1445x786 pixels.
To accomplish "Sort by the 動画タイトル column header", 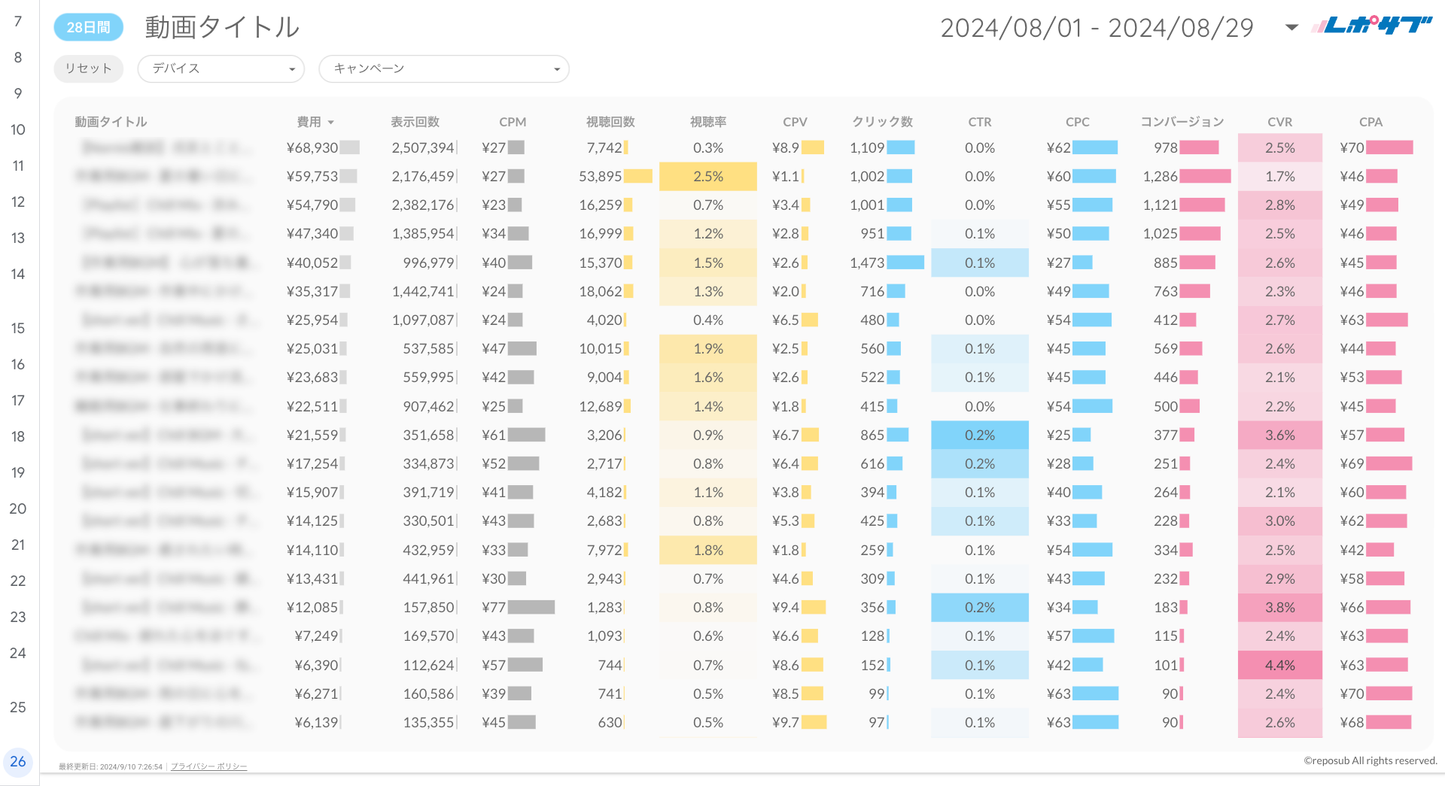I will [x=111, y=122].
